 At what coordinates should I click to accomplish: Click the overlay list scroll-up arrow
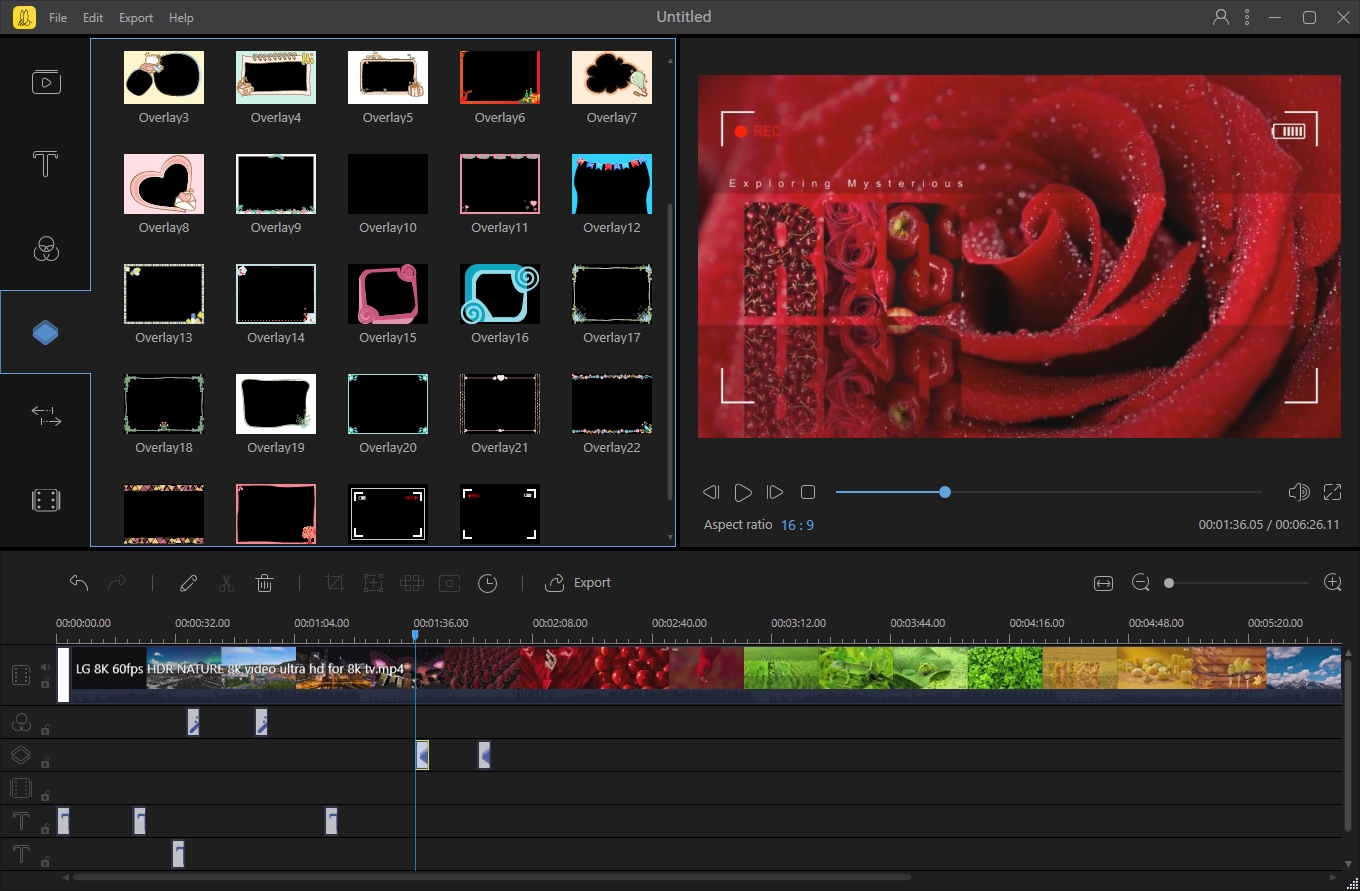coord(670,60)
